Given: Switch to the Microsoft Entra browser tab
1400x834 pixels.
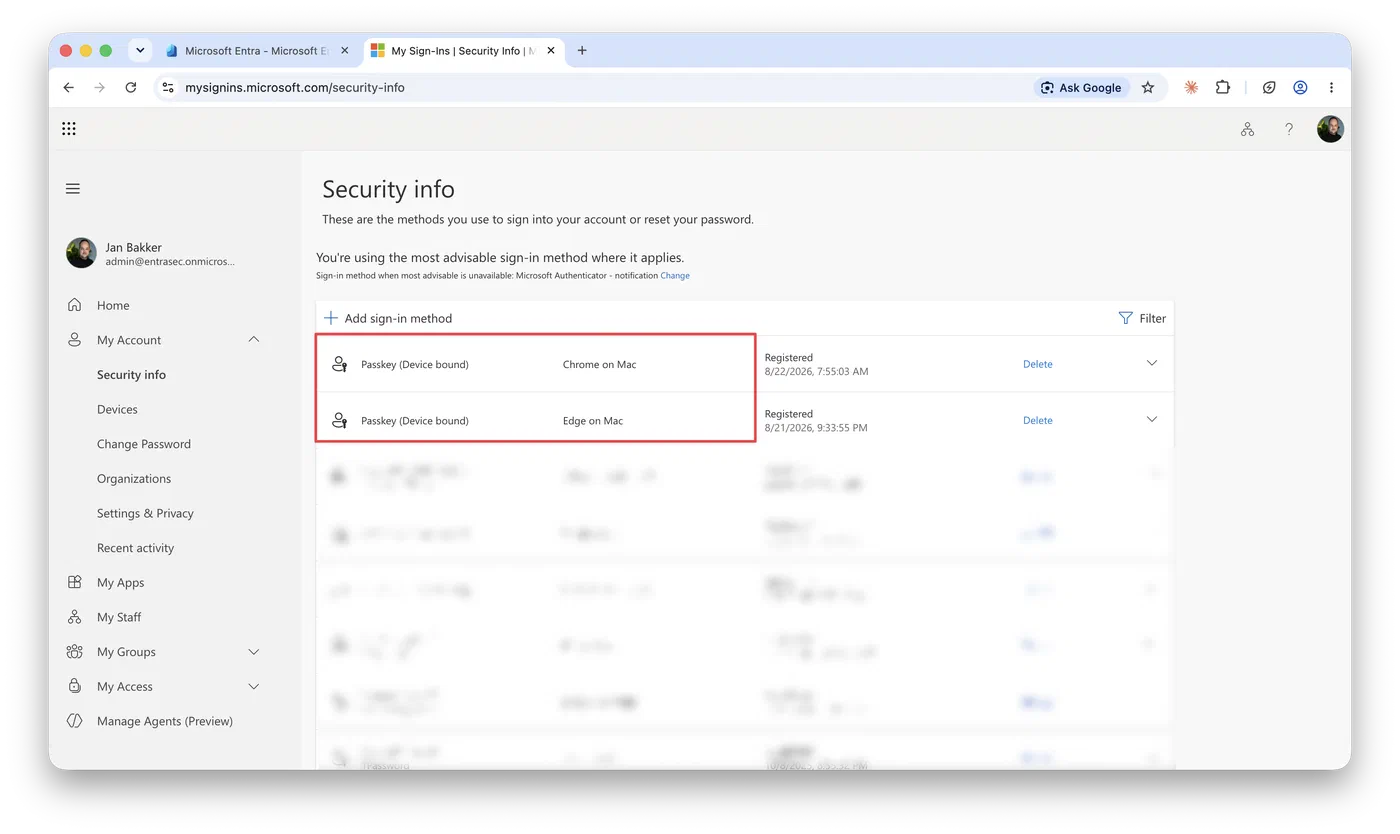Looking at the screenshot, I should coord(258,50).
